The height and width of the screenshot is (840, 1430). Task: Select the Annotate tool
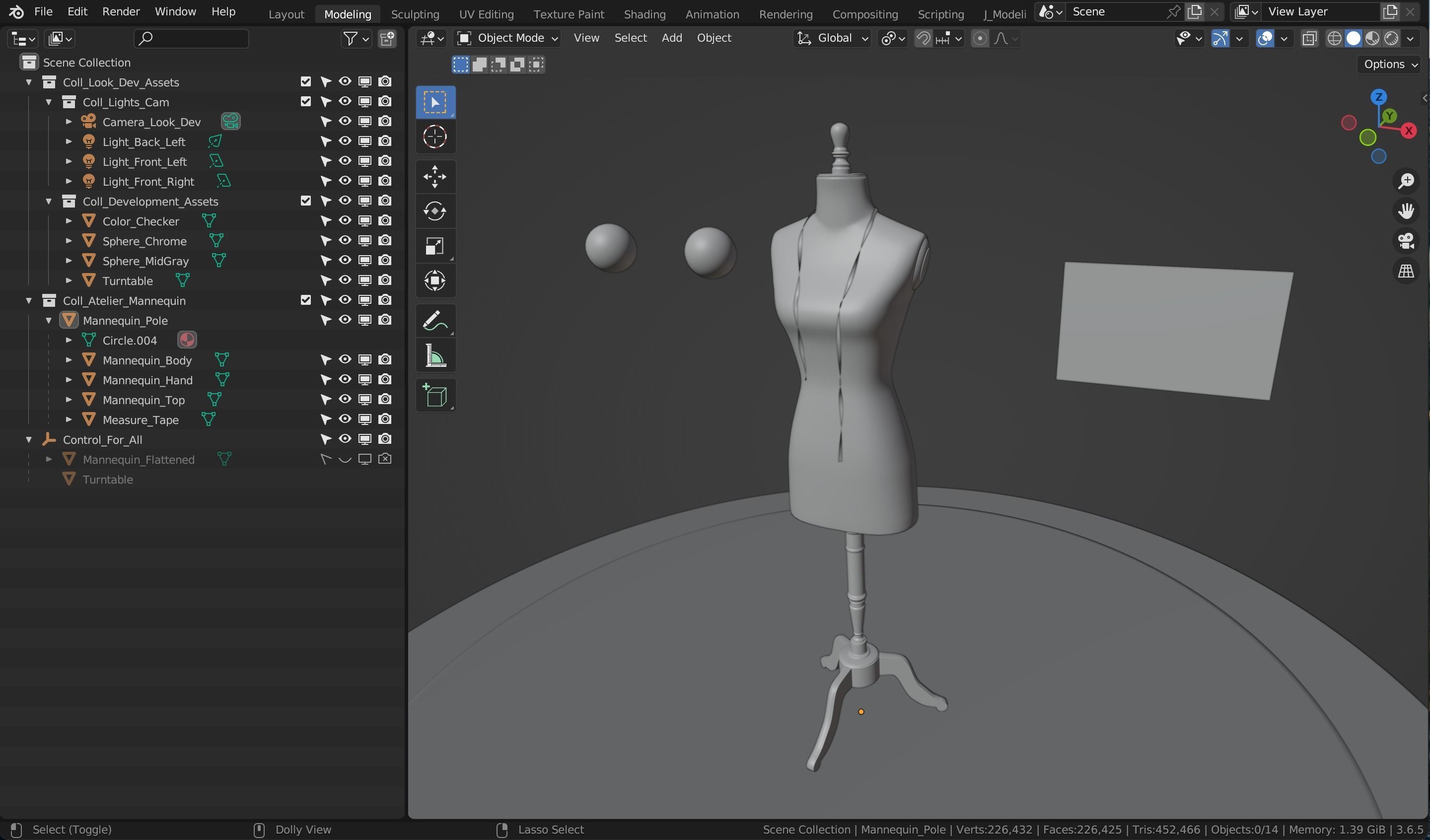coord(435,321)
